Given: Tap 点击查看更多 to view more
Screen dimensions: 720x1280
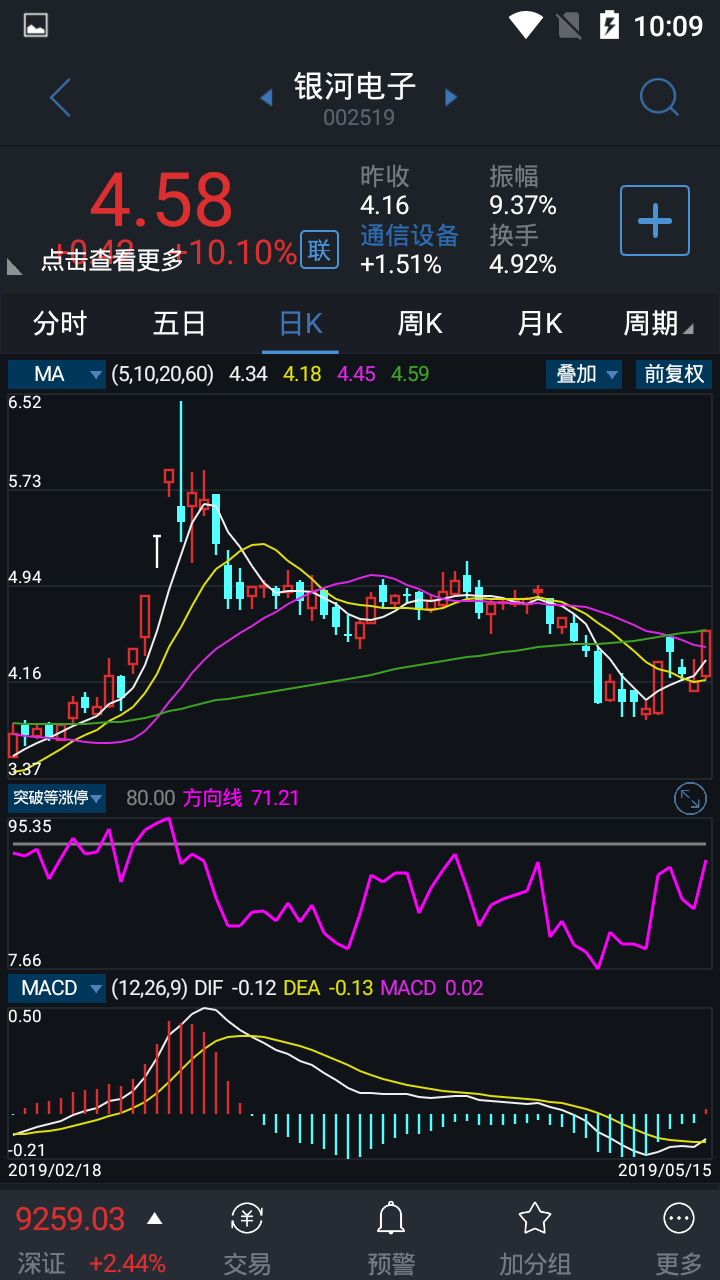Looking at the screenshot, I should pos(112,260).
